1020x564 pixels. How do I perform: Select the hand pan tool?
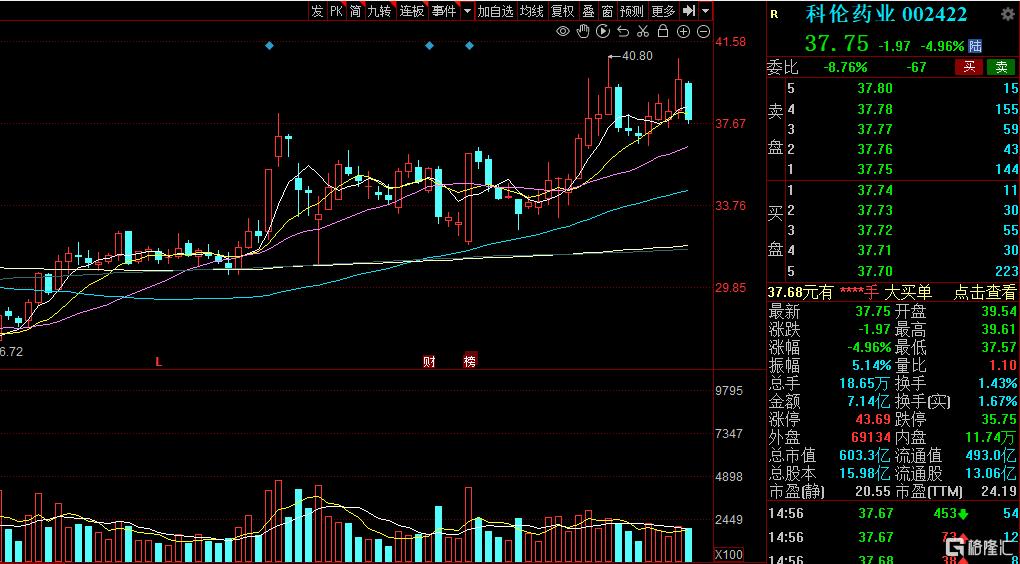pyautogui.click(x=584, y=31)
